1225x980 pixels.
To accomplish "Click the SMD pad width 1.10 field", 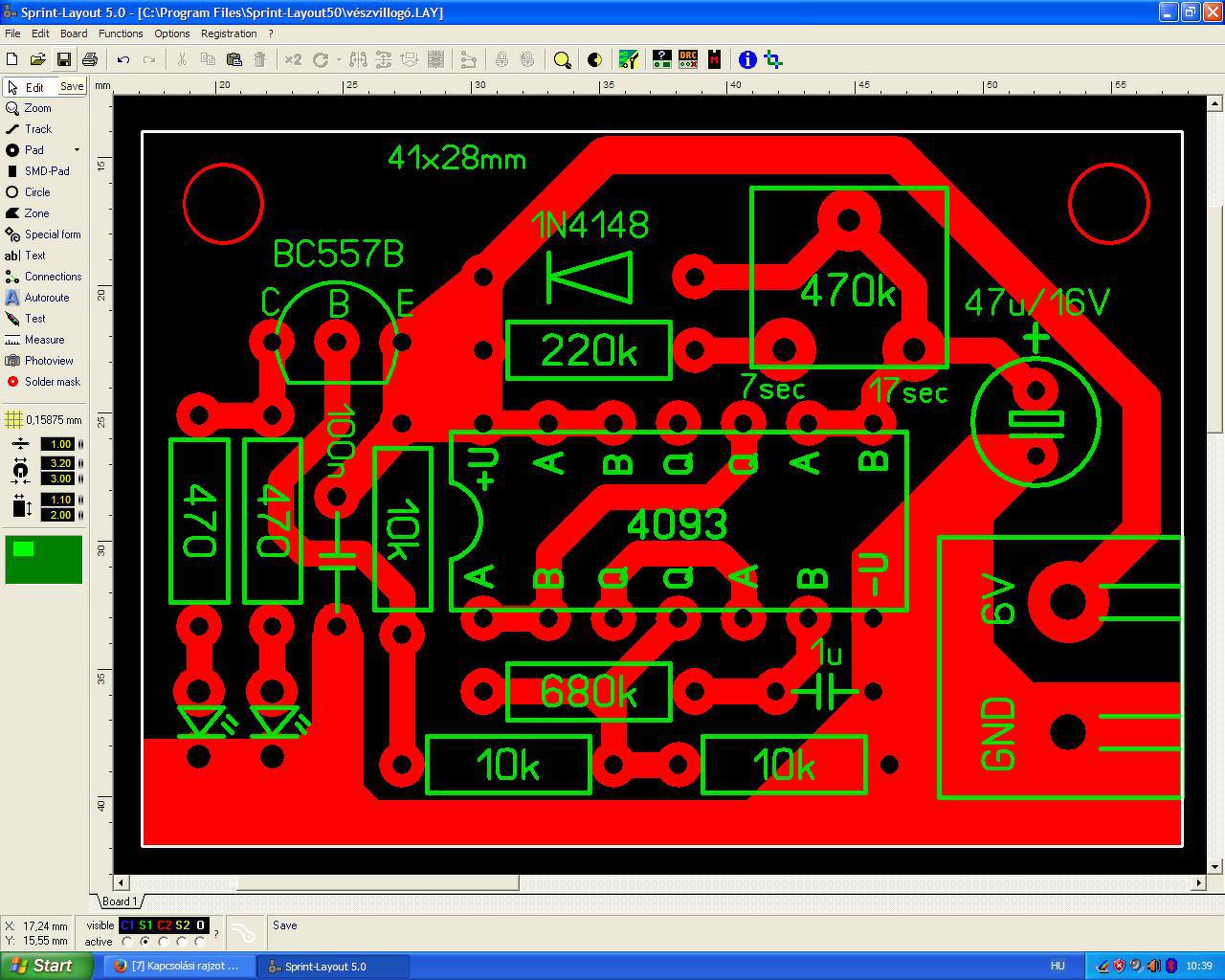I will [x=57, y=500].
